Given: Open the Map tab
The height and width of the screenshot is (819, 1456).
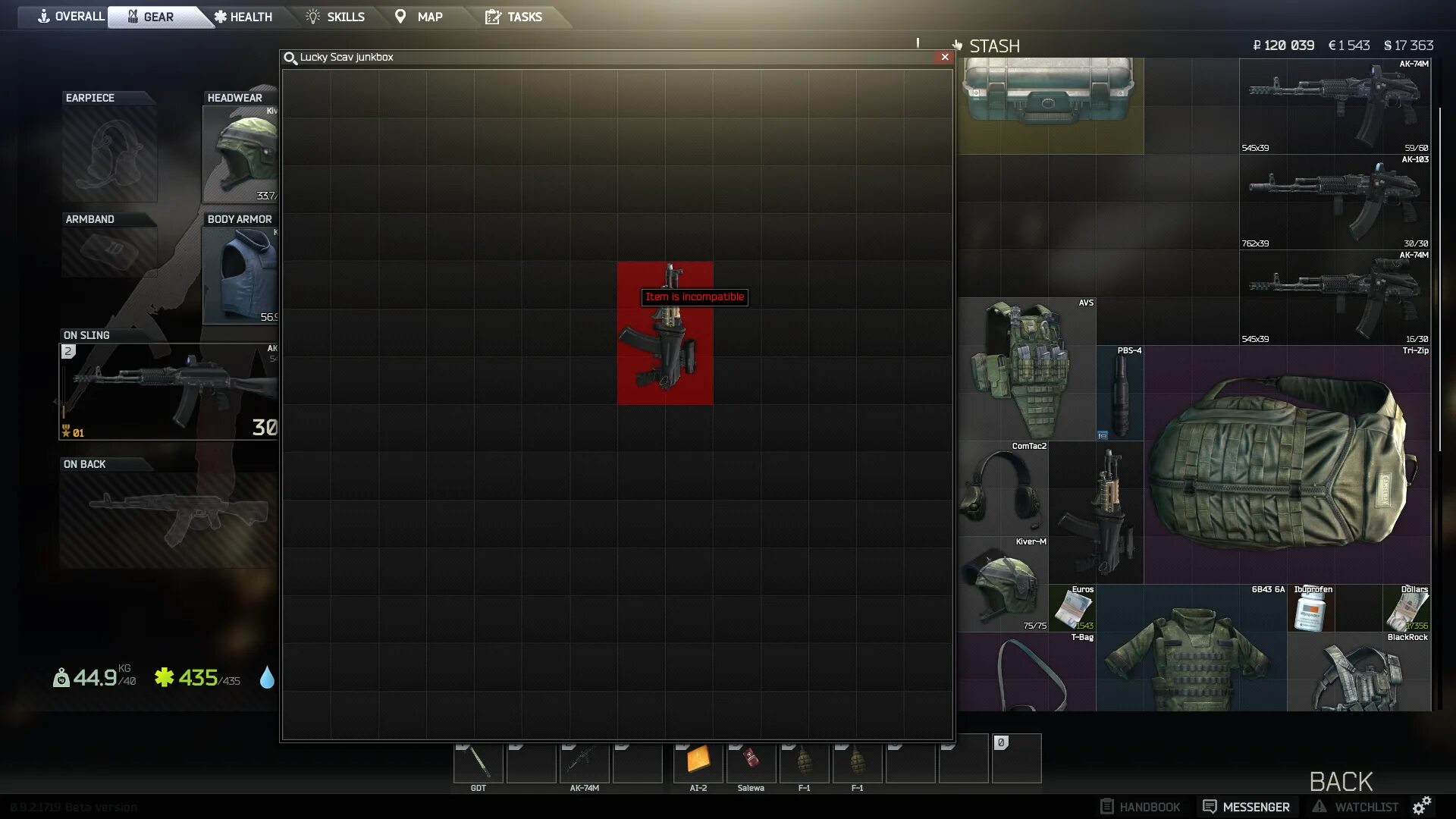Looking at the screenshot, I should tap(419, 17).
